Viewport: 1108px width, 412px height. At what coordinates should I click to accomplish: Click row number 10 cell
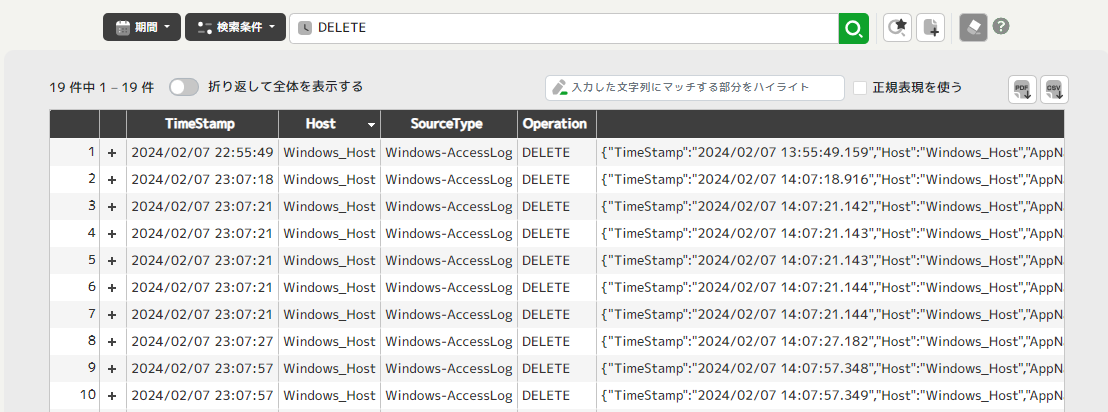[74, 395]
